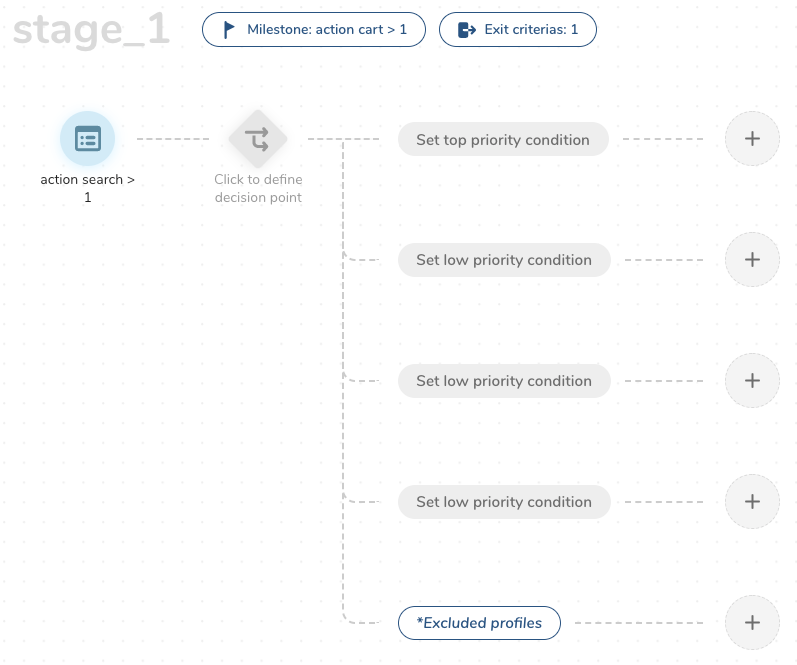Click the decision point diamond icon
Image resolution: width=797 pixels, height=665 pixels.
(258, 139)
